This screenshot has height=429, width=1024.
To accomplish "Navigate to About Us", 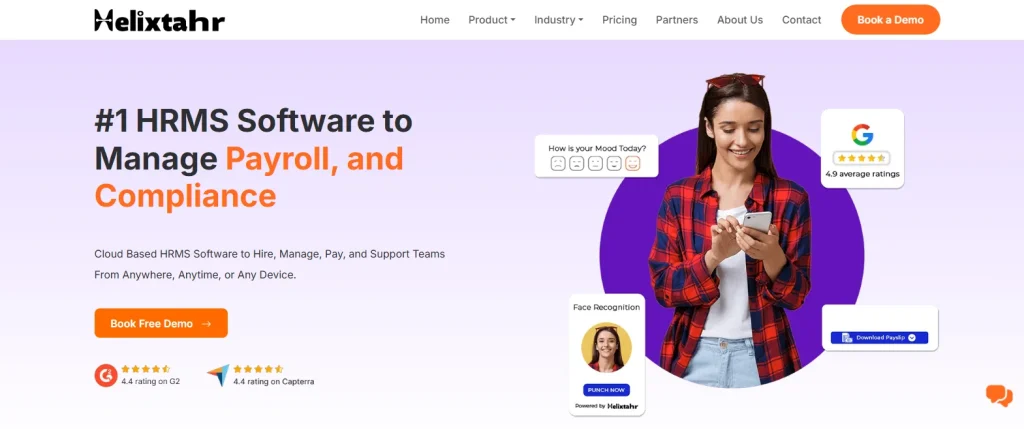I will pyautogui.click(x=740, y=20).
